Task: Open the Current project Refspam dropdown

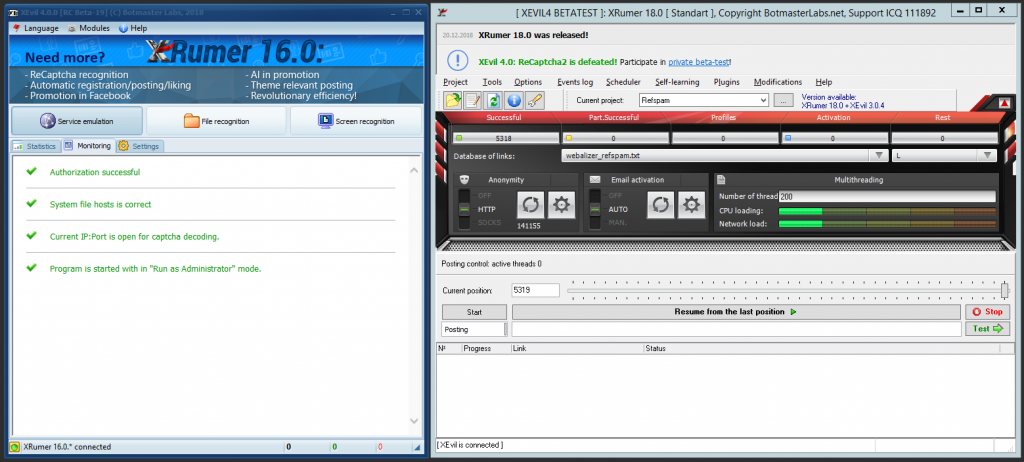Action: [763, 101]
